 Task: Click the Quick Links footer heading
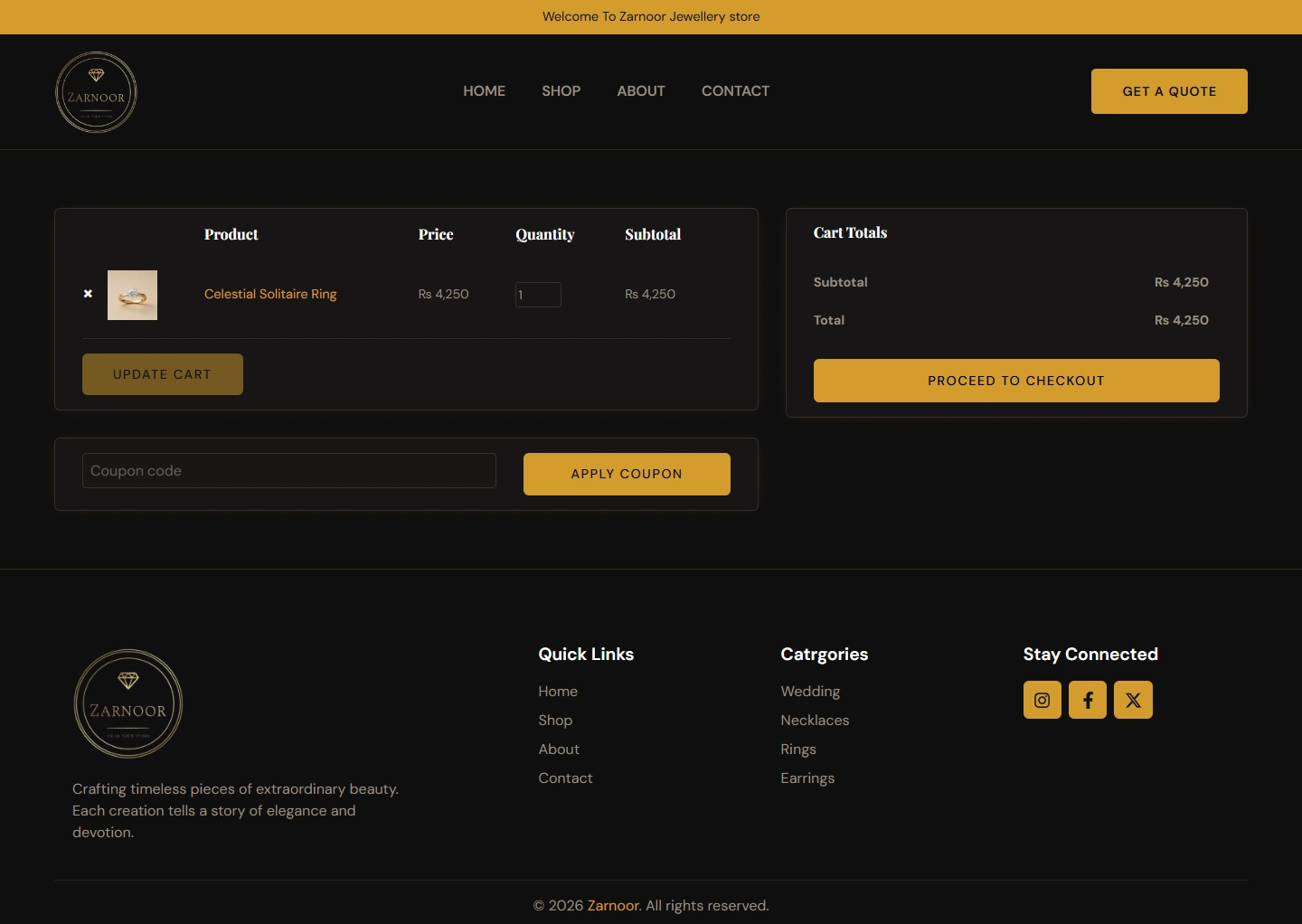pos(586,655)
